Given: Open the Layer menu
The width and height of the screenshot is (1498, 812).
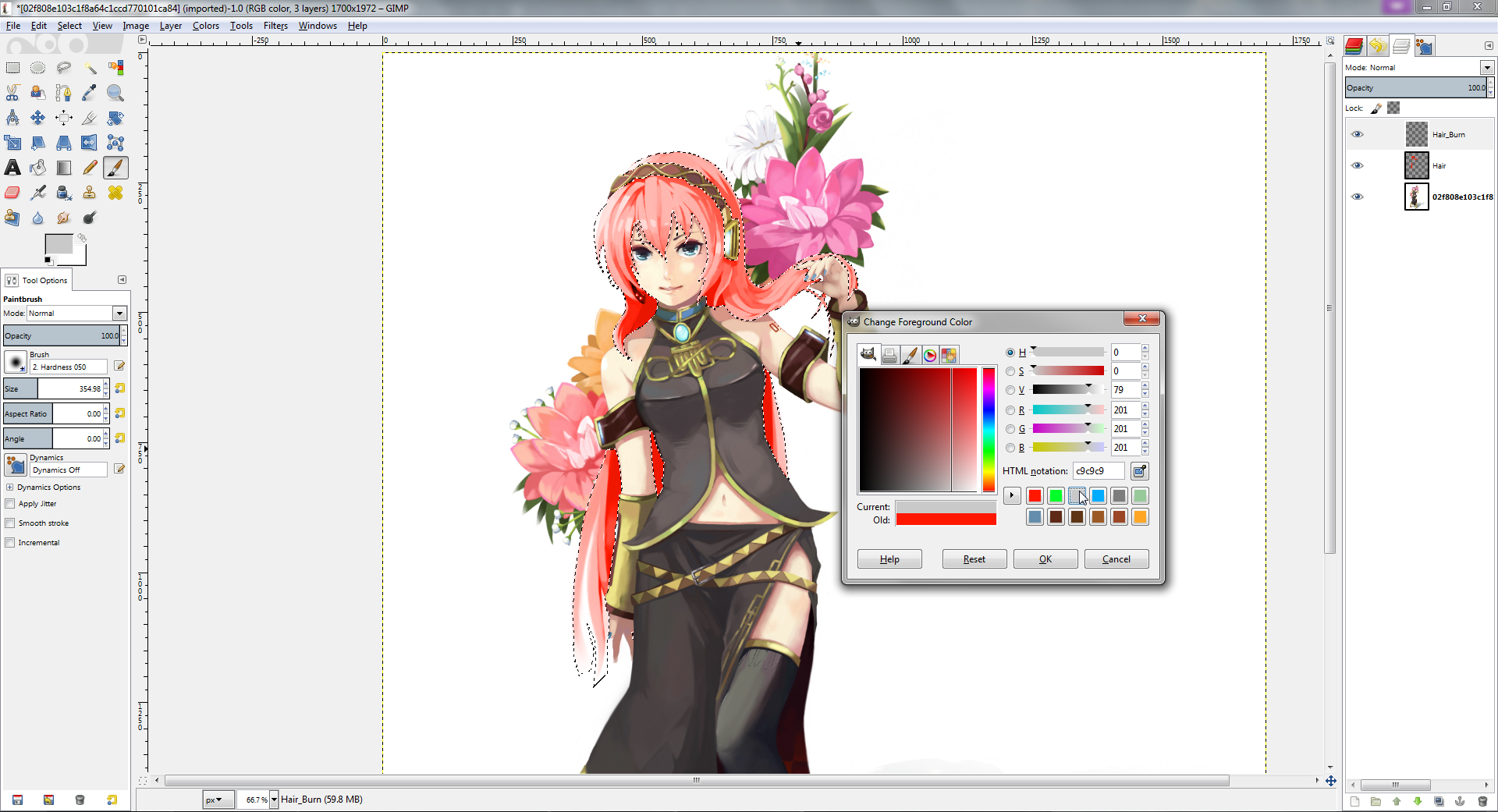Looking at the screenshot, I should tap(171, 26).
